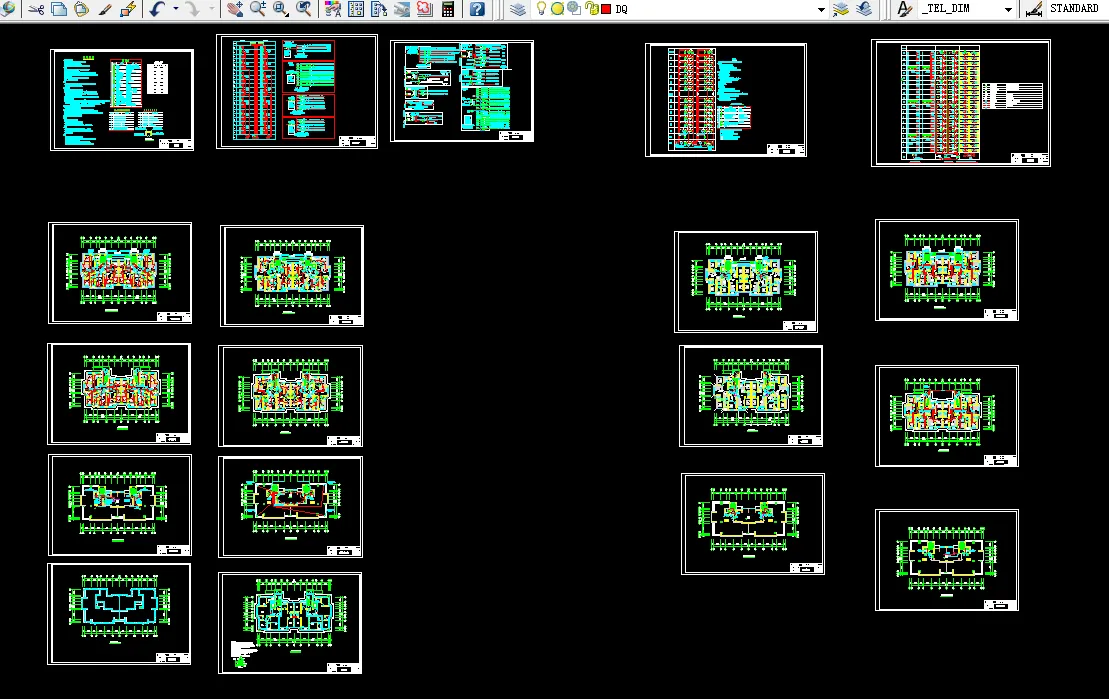The width and height of the screenshot is (1109, 699).
Task: Open the Markup Set Manager icon
Action: point(424,9)
